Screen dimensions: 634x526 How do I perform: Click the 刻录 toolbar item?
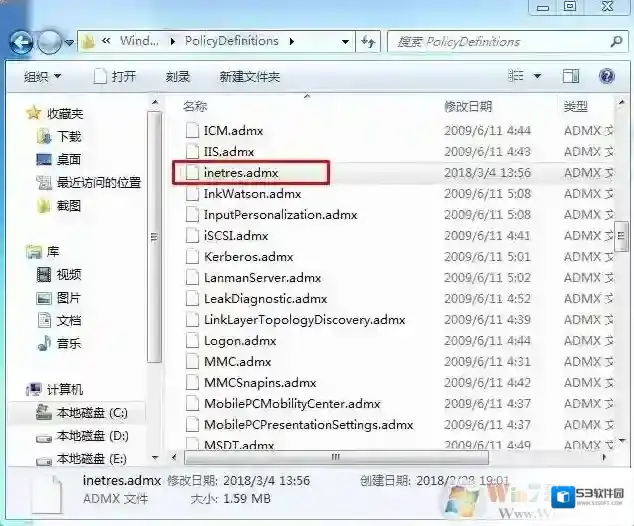[x=178, y=77]
